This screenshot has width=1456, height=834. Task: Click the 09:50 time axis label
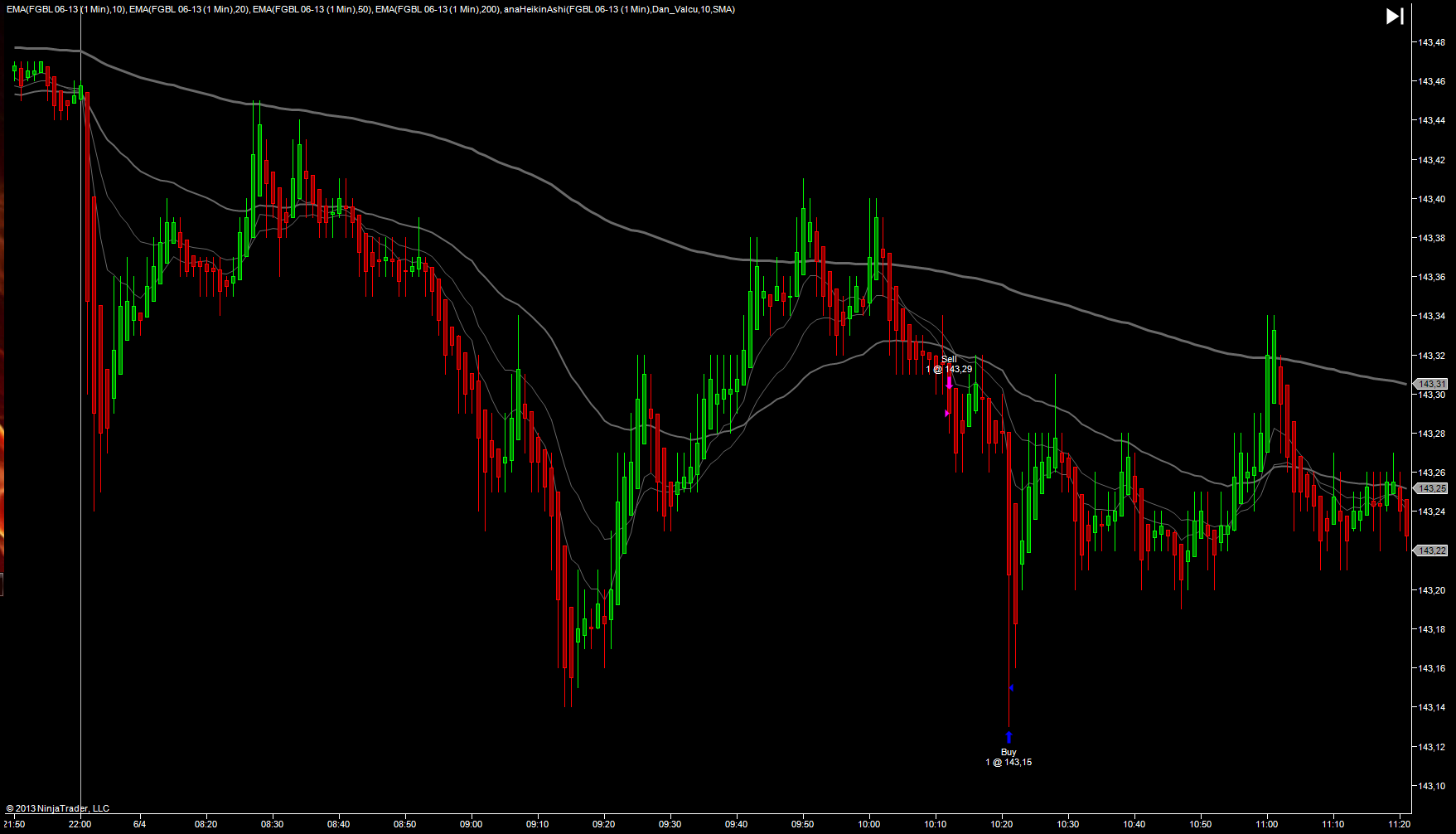803,824
